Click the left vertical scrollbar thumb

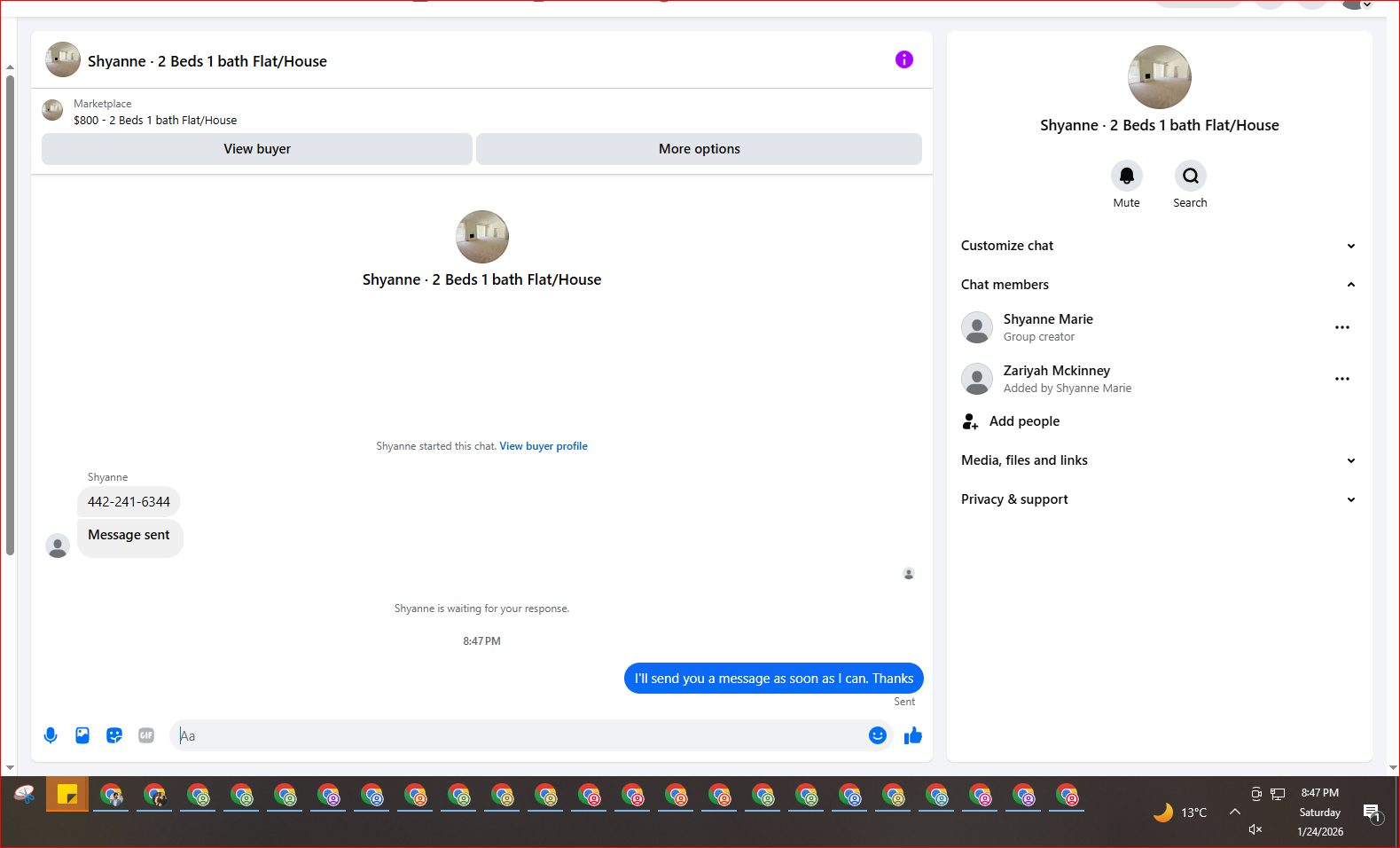click(10, 315)
